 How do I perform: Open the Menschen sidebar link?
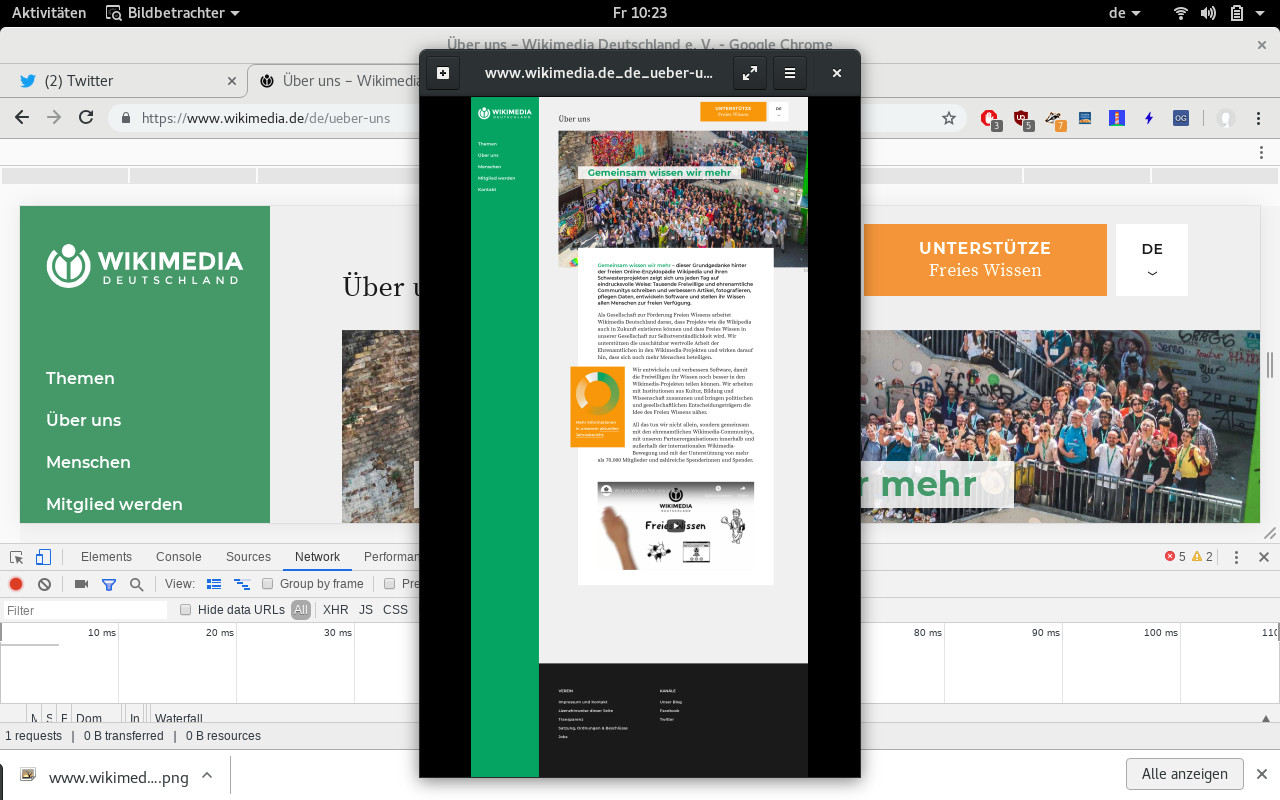(x=88, y=462)
